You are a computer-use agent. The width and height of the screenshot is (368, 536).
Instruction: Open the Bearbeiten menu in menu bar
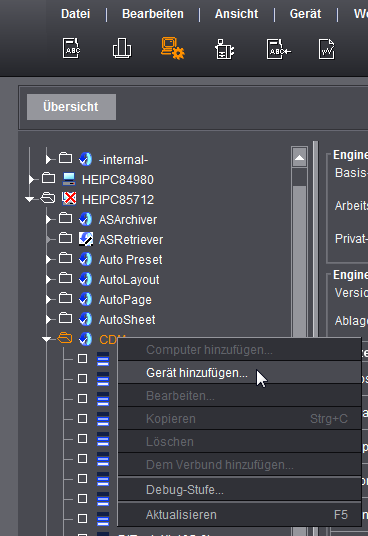(x=153, y=14)
